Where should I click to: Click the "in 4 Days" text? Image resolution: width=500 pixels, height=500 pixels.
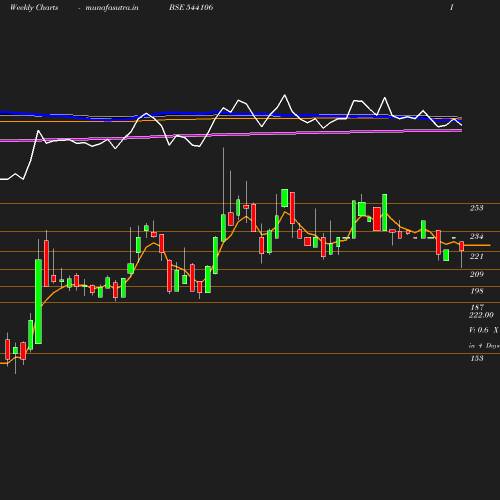(x=484, y=346)
